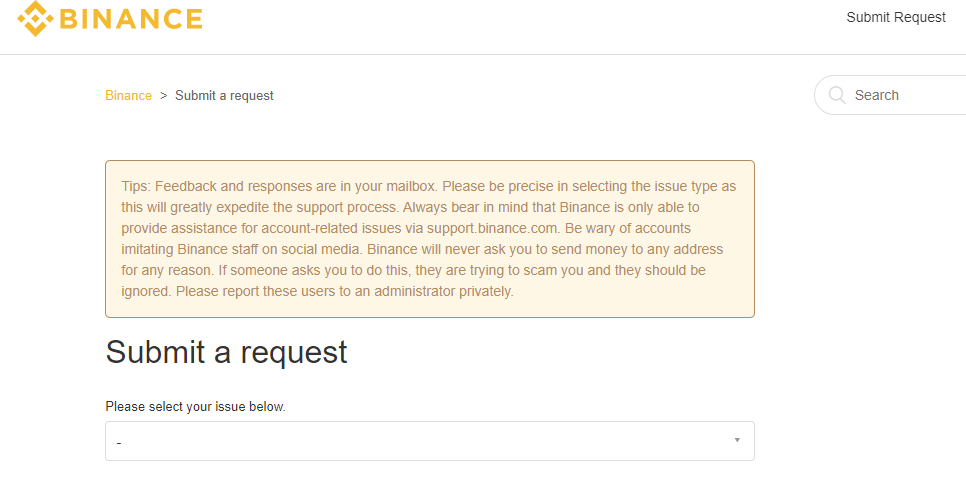
Task: Click the Binance diamond logo icon
Action: 35,18
